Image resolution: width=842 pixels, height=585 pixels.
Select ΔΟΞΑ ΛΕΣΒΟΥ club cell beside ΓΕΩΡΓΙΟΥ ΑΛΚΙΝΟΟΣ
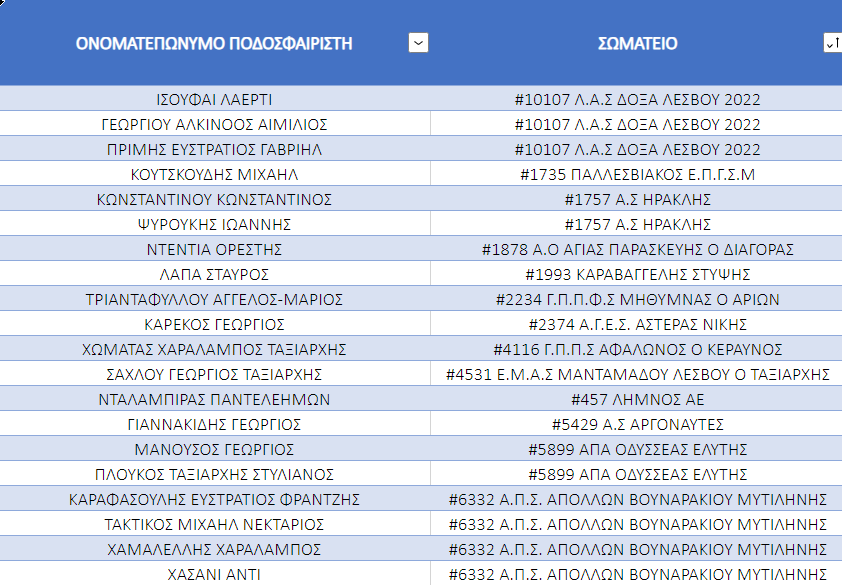(x=636, y=124)
